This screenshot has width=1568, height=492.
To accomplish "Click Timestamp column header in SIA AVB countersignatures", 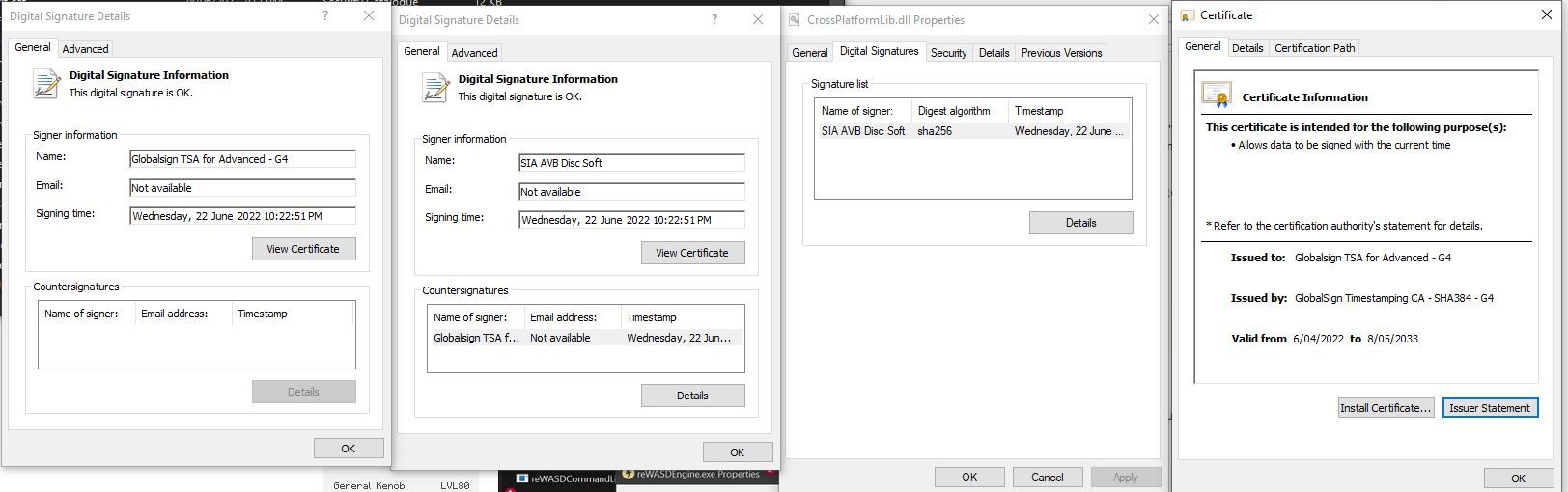I will tap(683, 317).
